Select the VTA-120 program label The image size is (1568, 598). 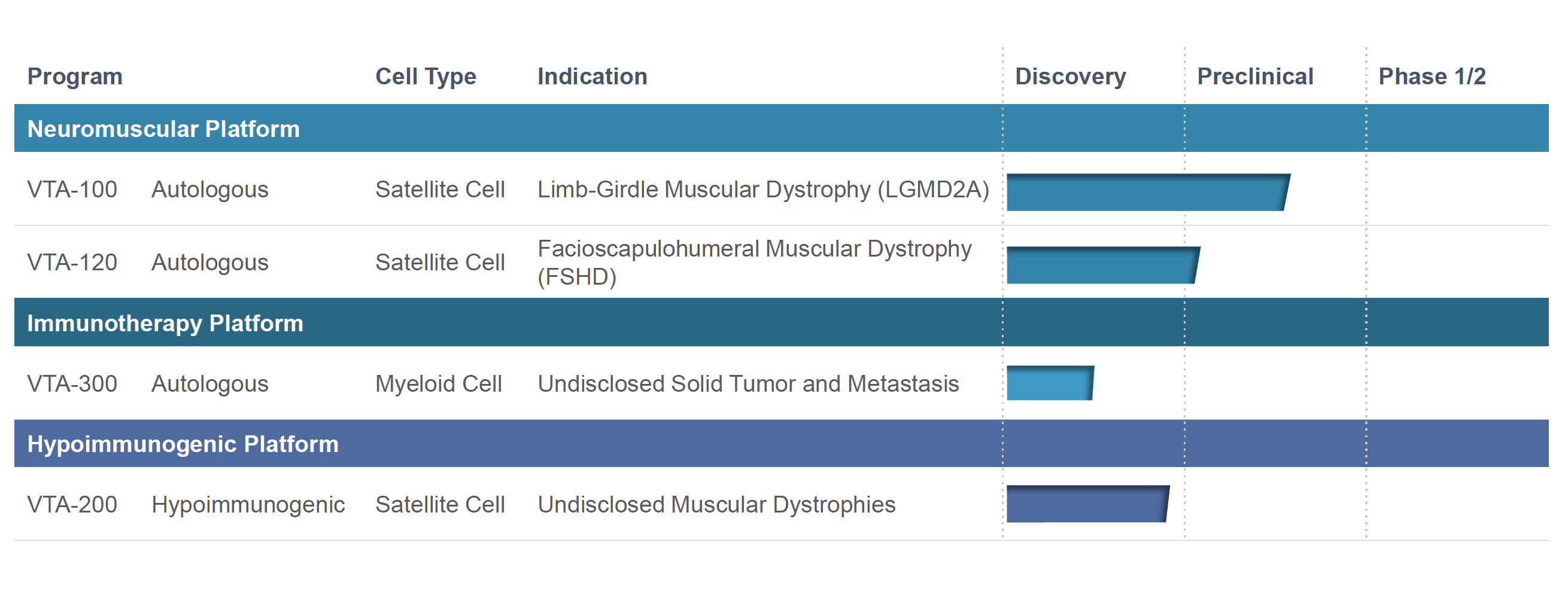[x=72, y=263]
